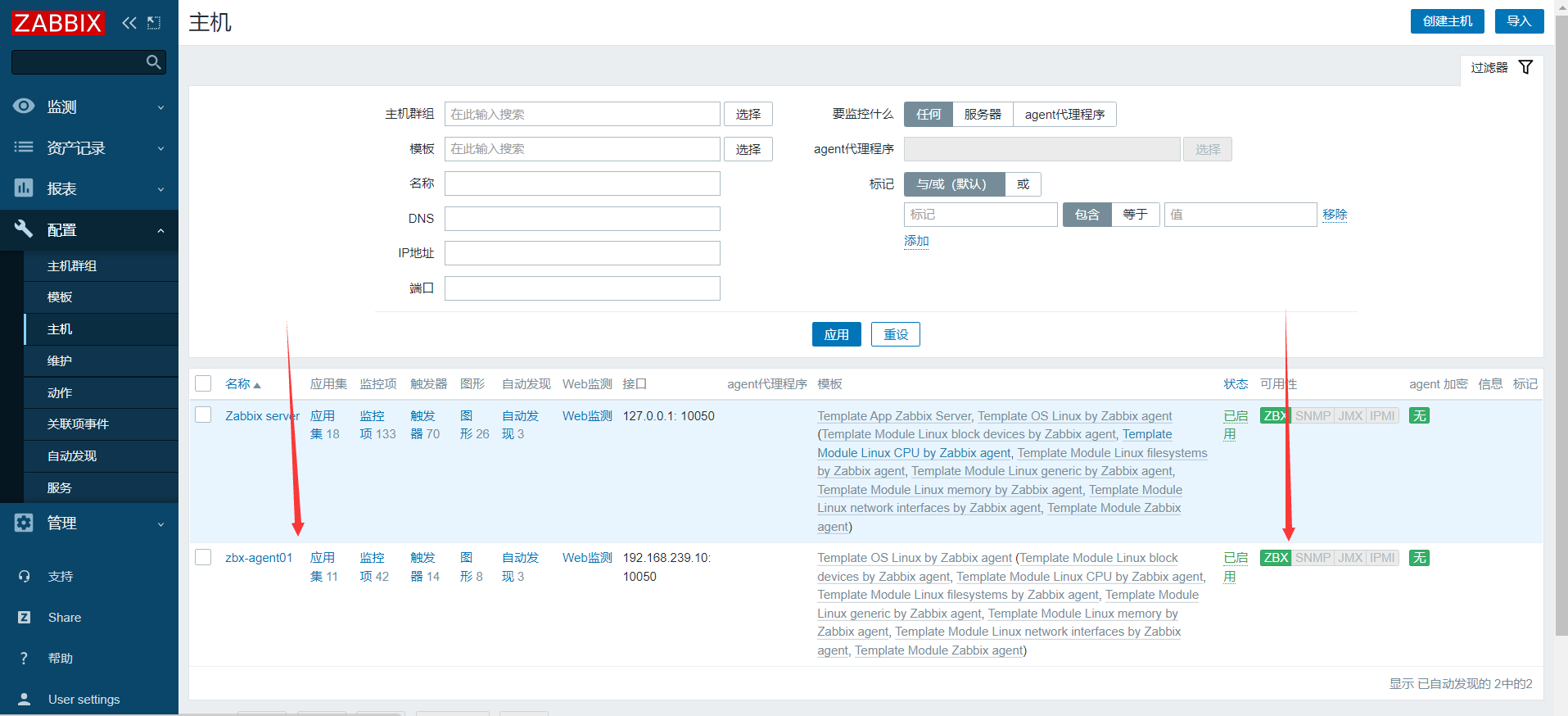Click the Share Z icon
Image resolution: width=1568 pixels, height=716 pixels.
tap(24, 618)
